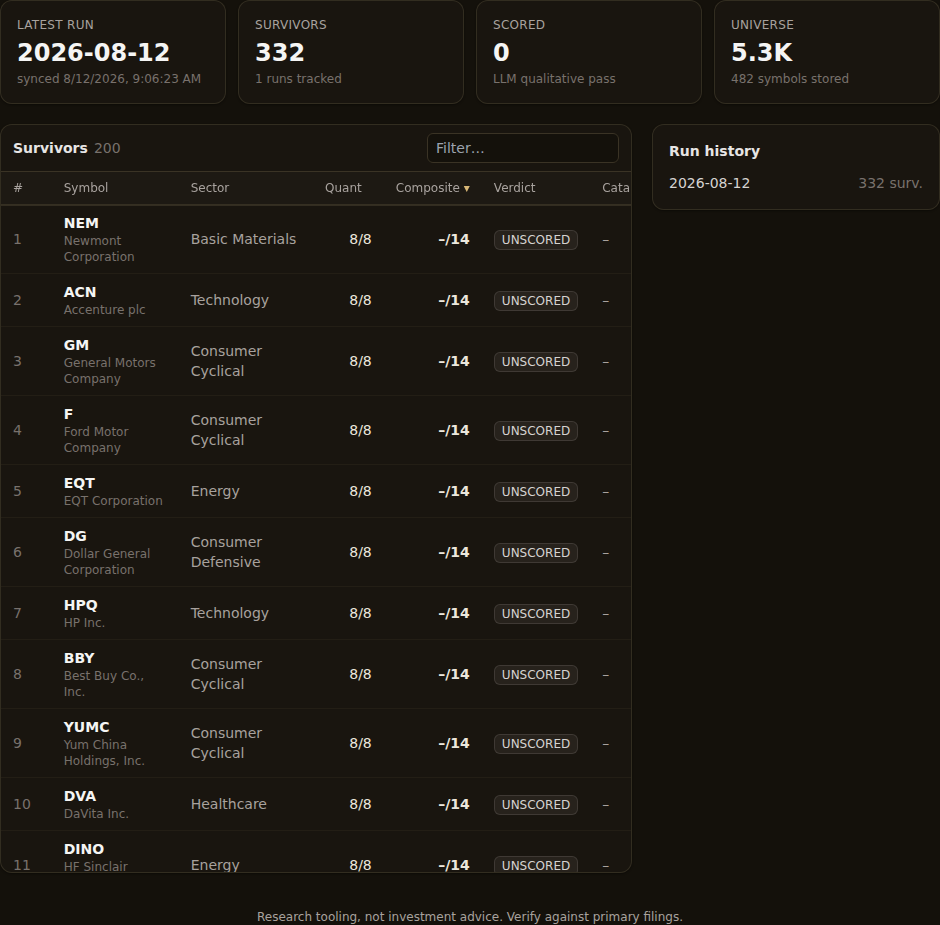Viewport: 940px width, 925px height.
Task: Click Consumer Defensive sector cell
Action: click(x=226, y=552)
